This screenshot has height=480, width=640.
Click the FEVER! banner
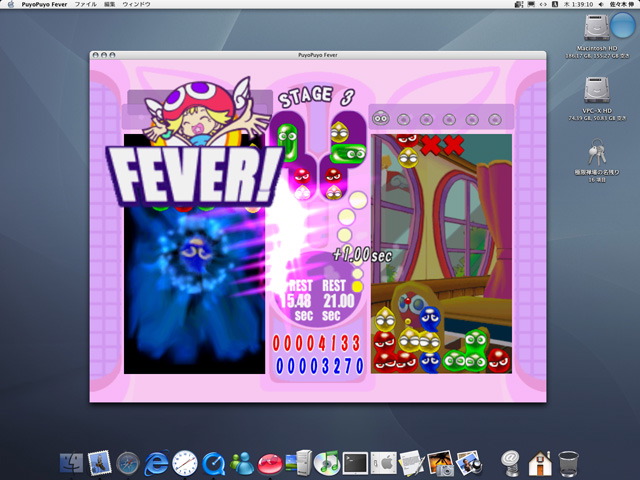[195, 176]
